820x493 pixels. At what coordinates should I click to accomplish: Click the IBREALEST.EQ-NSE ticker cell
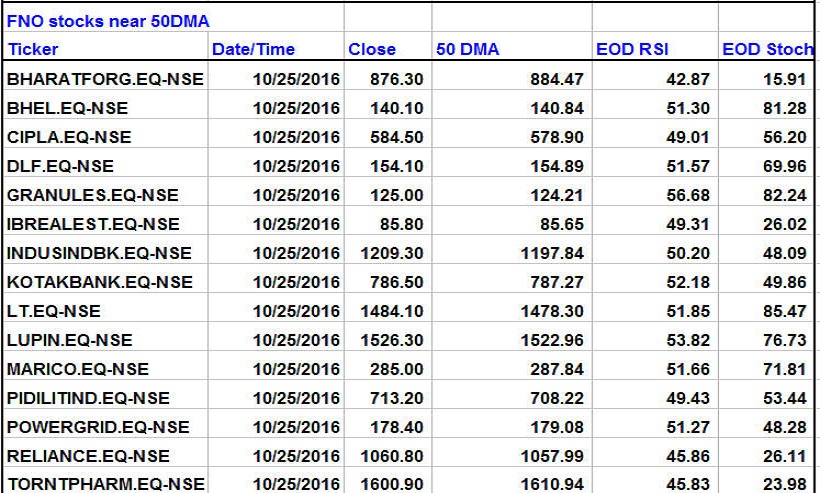(93, 224)
